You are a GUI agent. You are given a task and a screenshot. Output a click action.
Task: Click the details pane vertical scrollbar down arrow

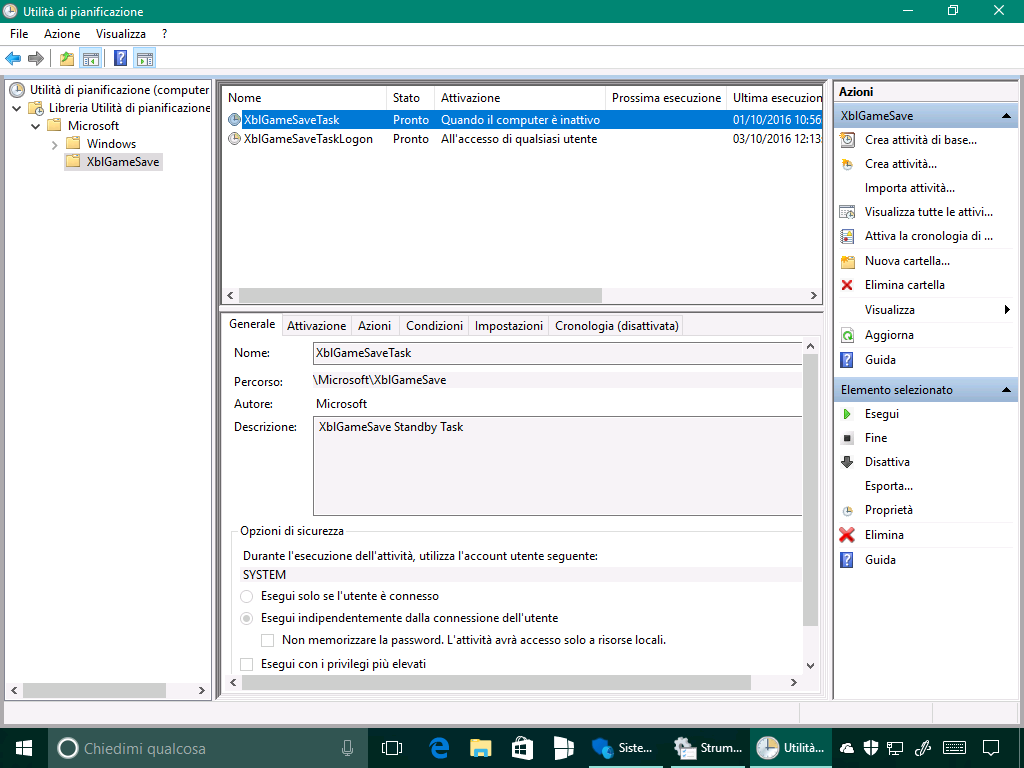810,666
